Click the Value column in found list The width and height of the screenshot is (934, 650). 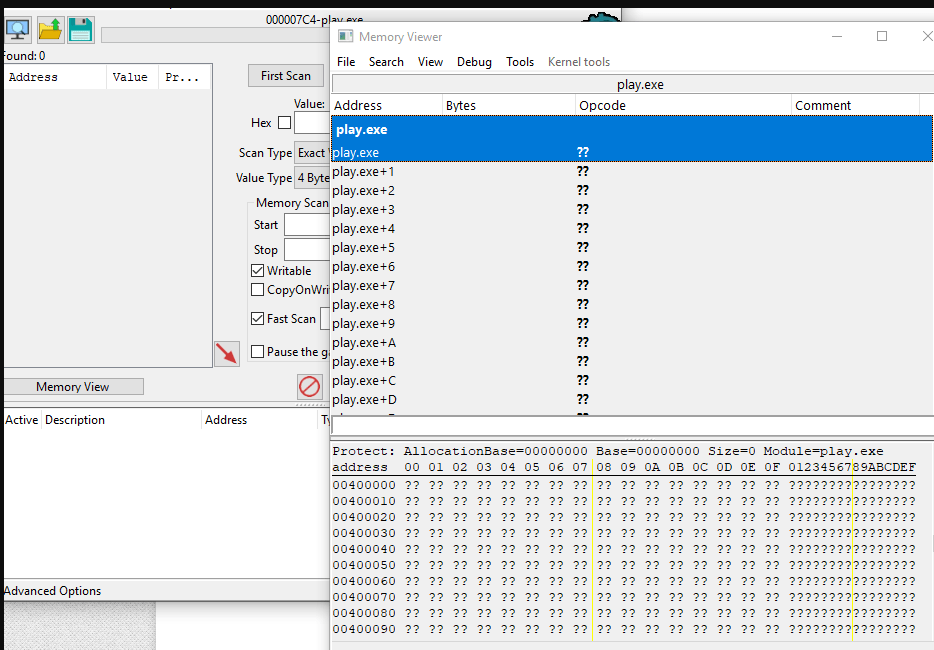pos(132,77)
